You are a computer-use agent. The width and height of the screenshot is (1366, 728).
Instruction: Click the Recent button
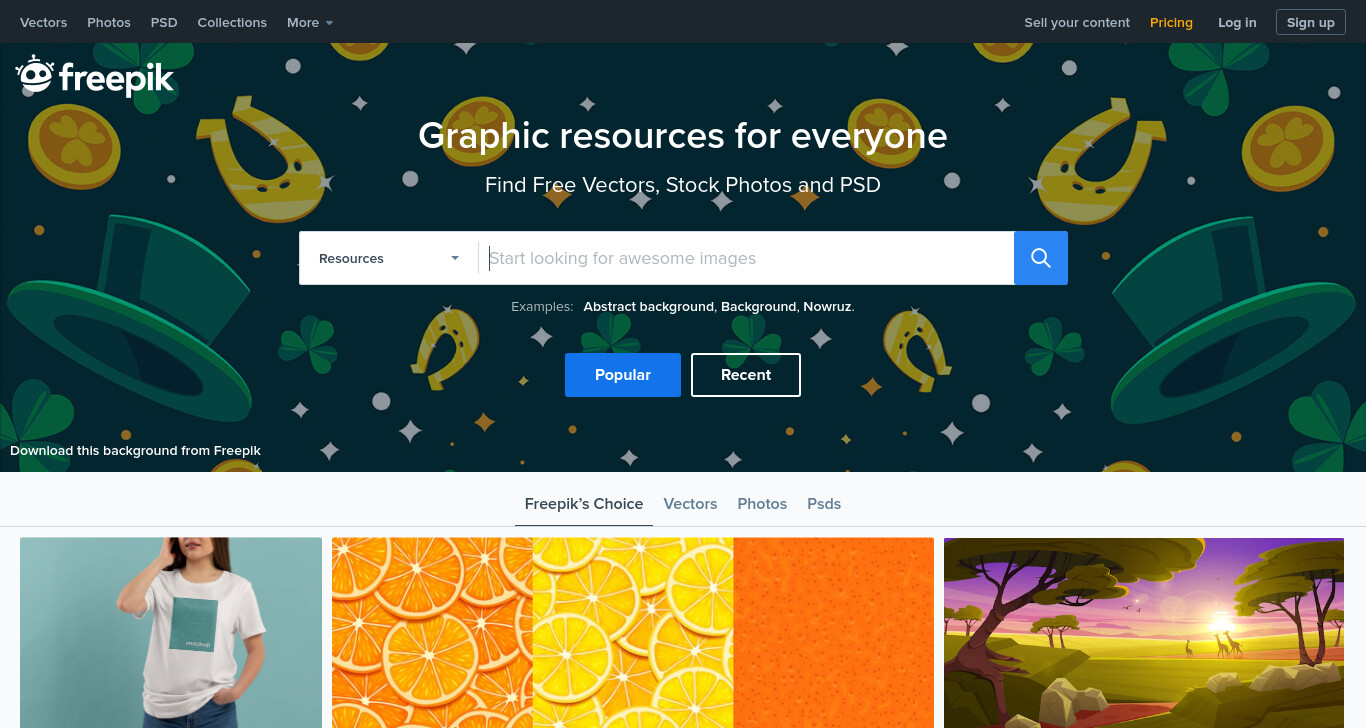(746, 375)
